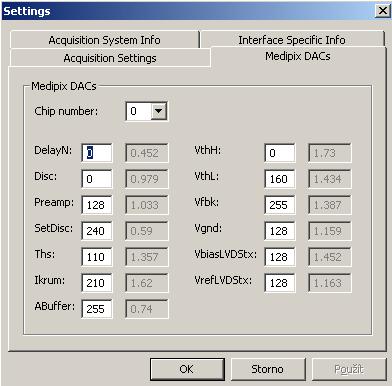Switch to Acquisition System Info tab
This screenshot has width=392, height=386.
point(104,40)
